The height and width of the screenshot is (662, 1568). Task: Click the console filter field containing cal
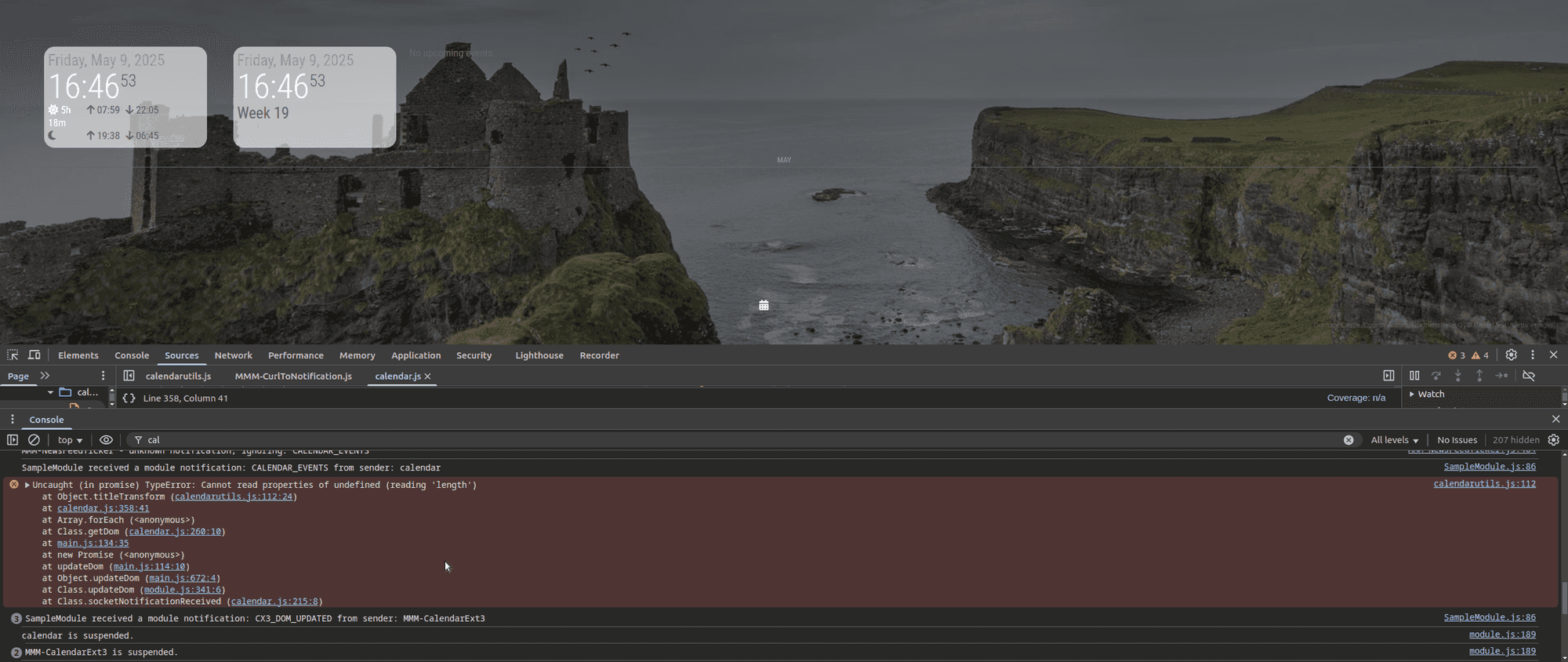pyautogui.click(x=706, y=440)
